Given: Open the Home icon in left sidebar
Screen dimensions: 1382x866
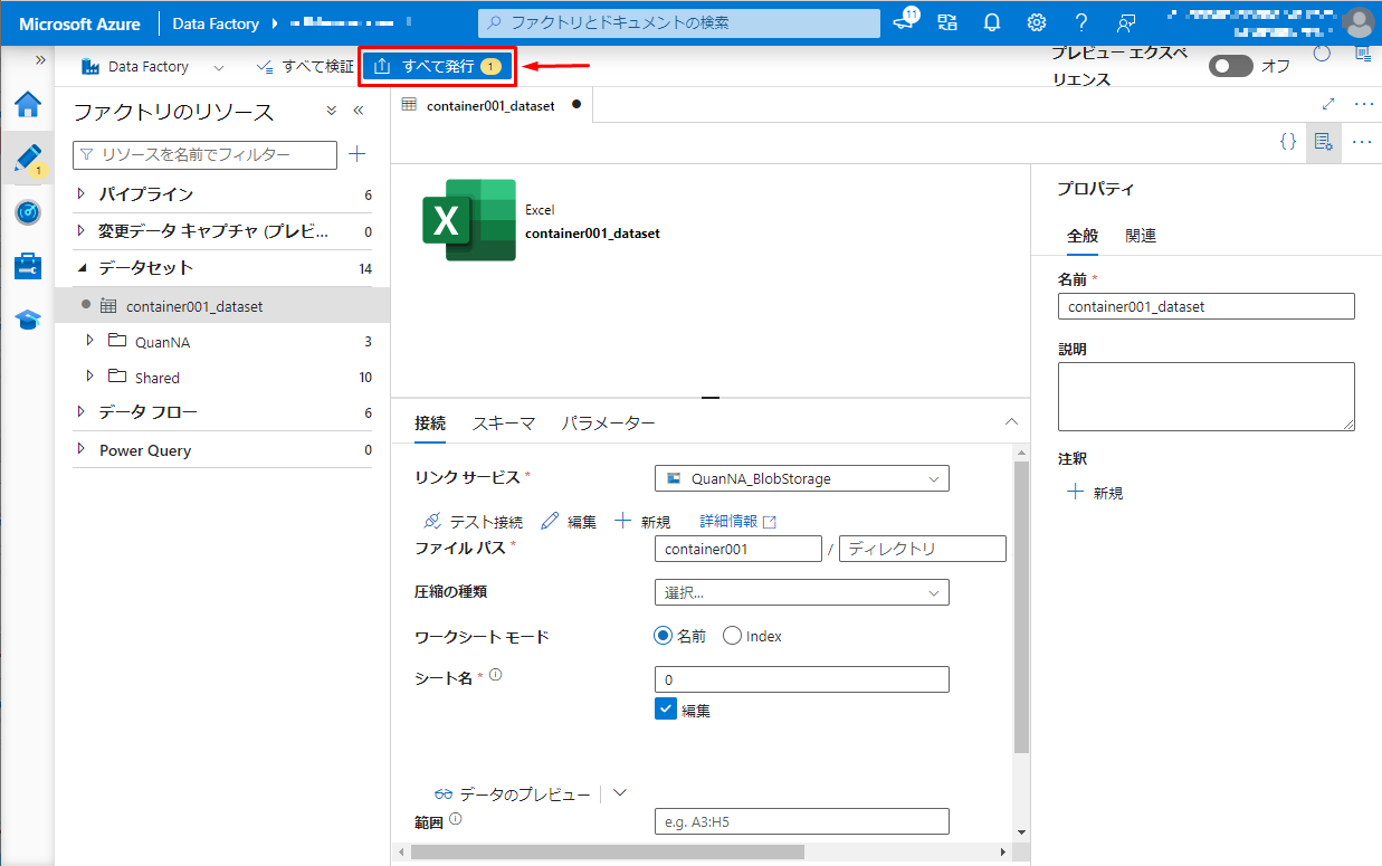Looking at the screenshot, I should click(x=27, y=104).
